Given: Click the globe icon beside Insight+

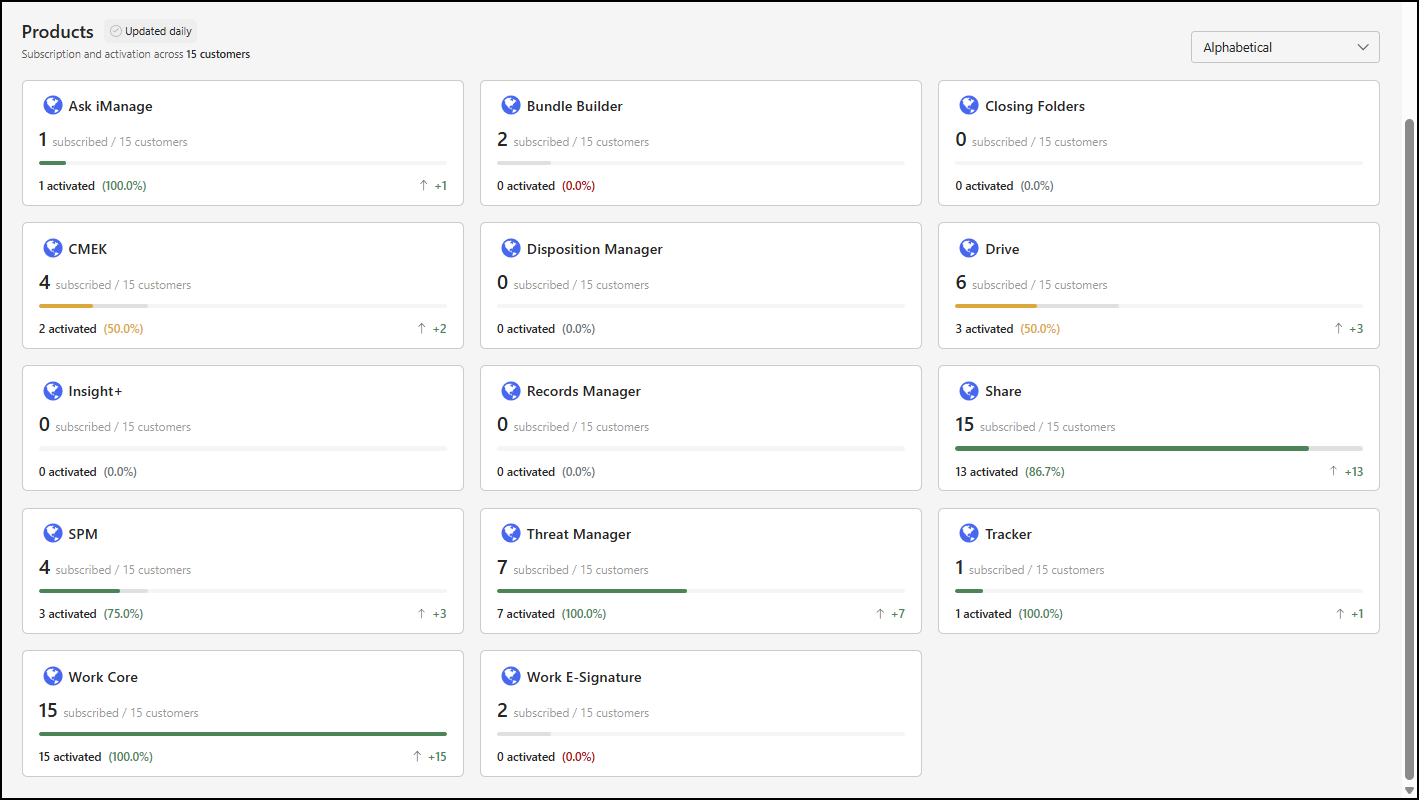Looking at the screenshot, I should pyautogui.click(x=53, y=391).
